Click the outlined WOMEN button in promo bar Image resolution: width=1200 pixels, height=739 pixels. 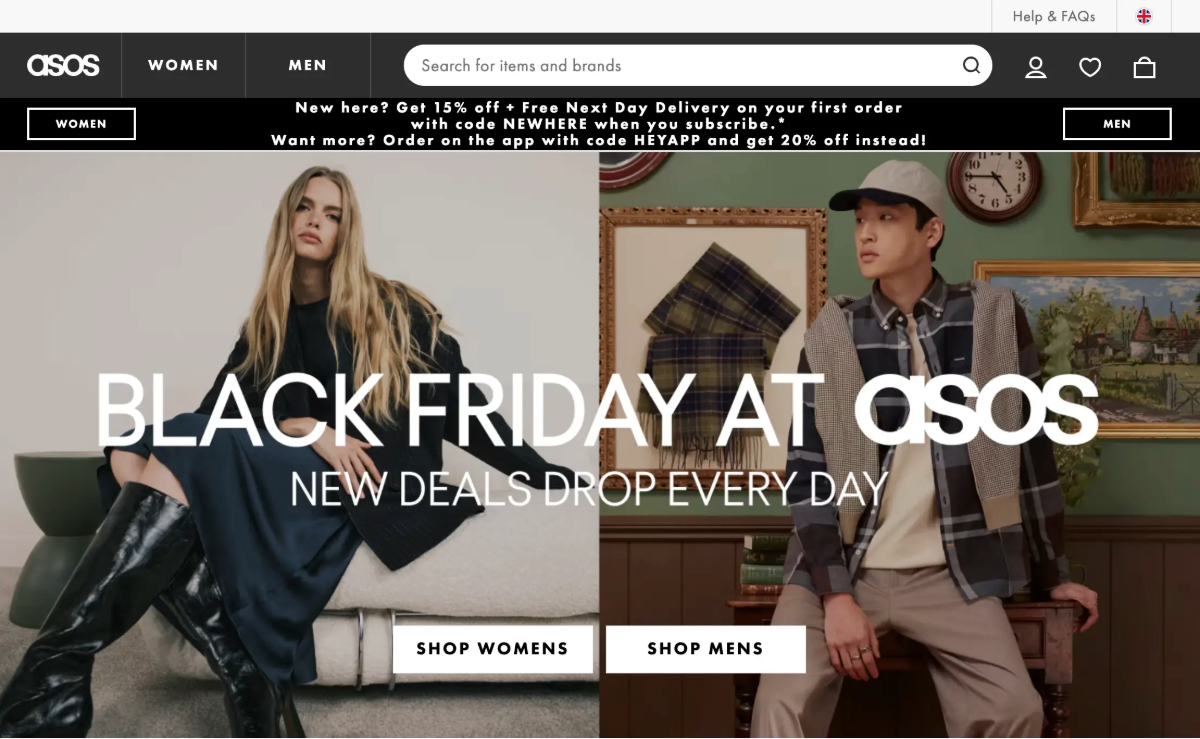coord(81,124)
